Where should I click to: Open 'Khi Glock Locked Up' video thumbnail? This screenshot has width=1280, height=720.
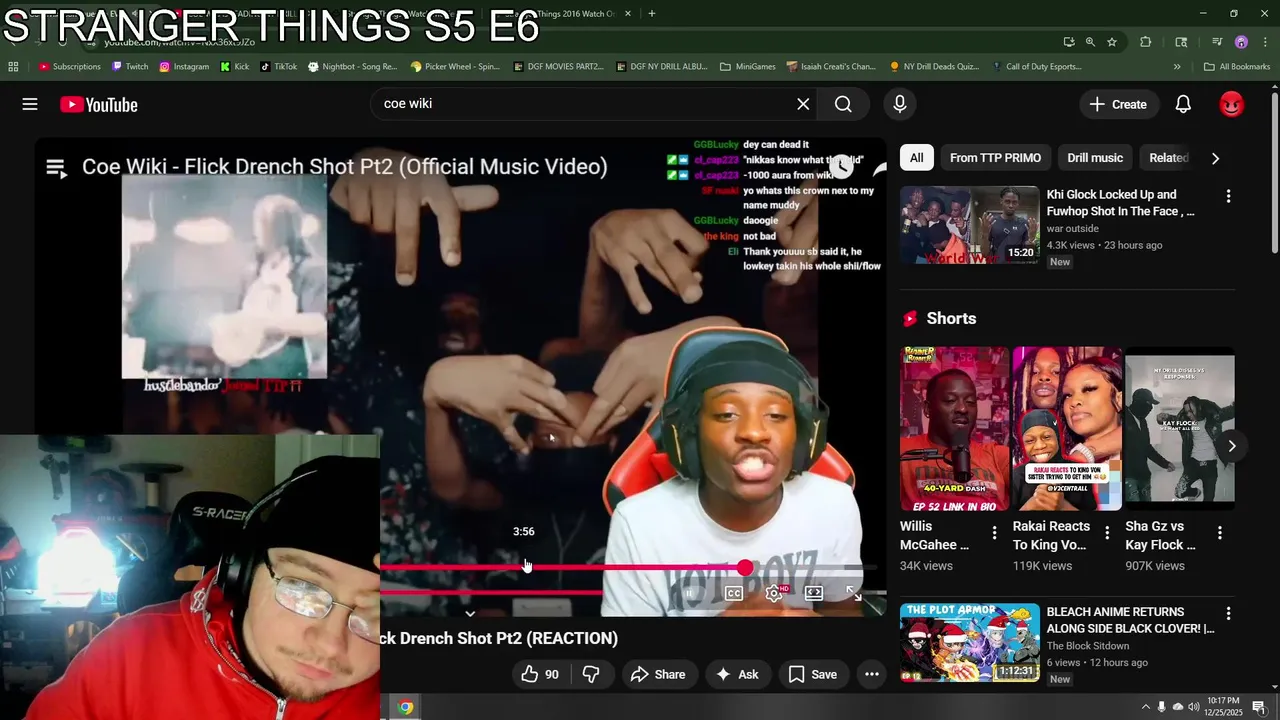pos(970,225)
